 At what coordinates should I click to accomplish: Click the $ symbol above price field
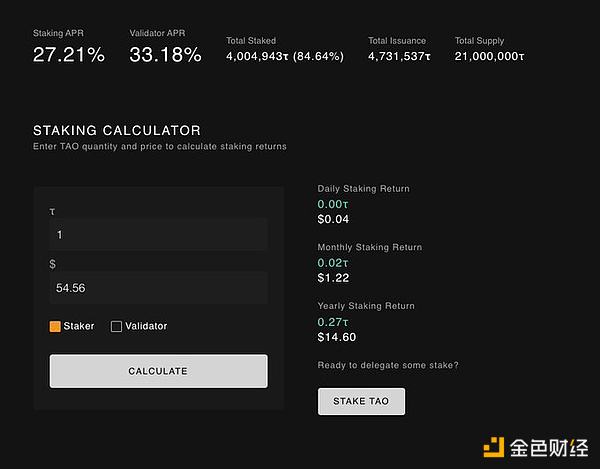(52, 264)
